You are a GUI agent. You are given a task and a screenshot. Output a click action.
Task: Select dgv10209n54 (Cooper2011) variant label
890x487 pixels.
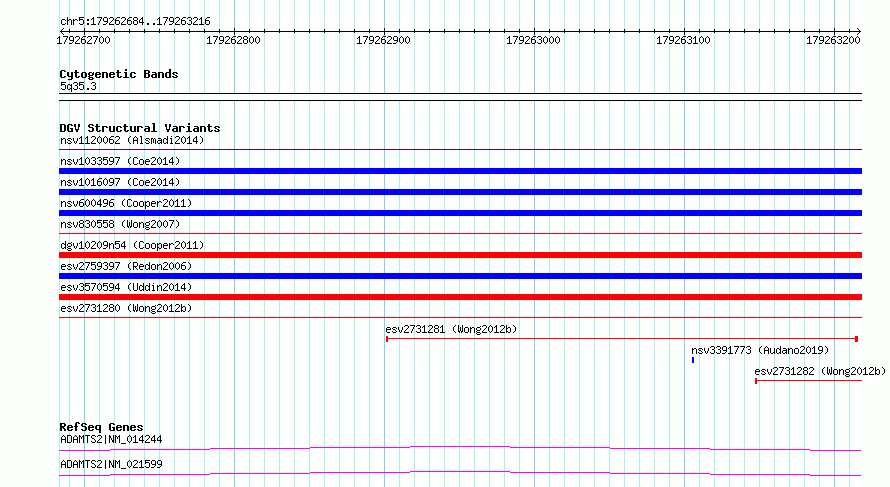(132, 245)
